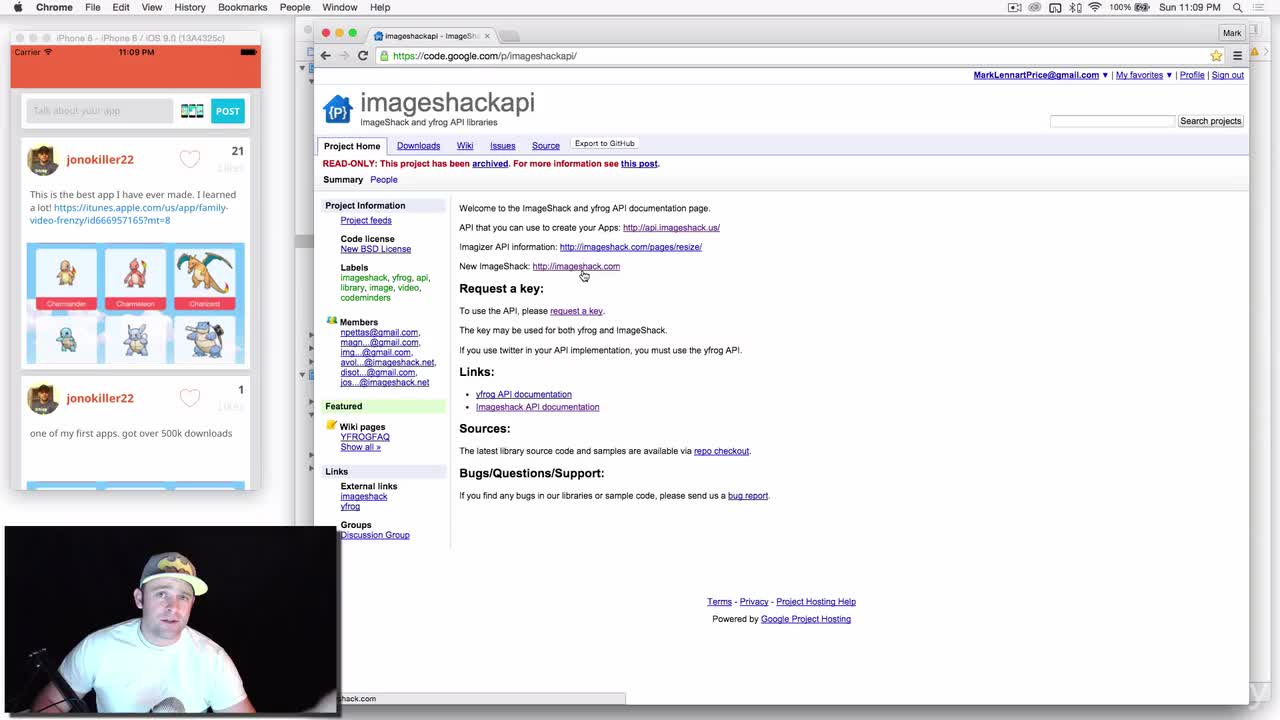Screen dimensions: 1280x720
Task: Open the iTunes family-video-frenzy link
Action: click(129, 214)
